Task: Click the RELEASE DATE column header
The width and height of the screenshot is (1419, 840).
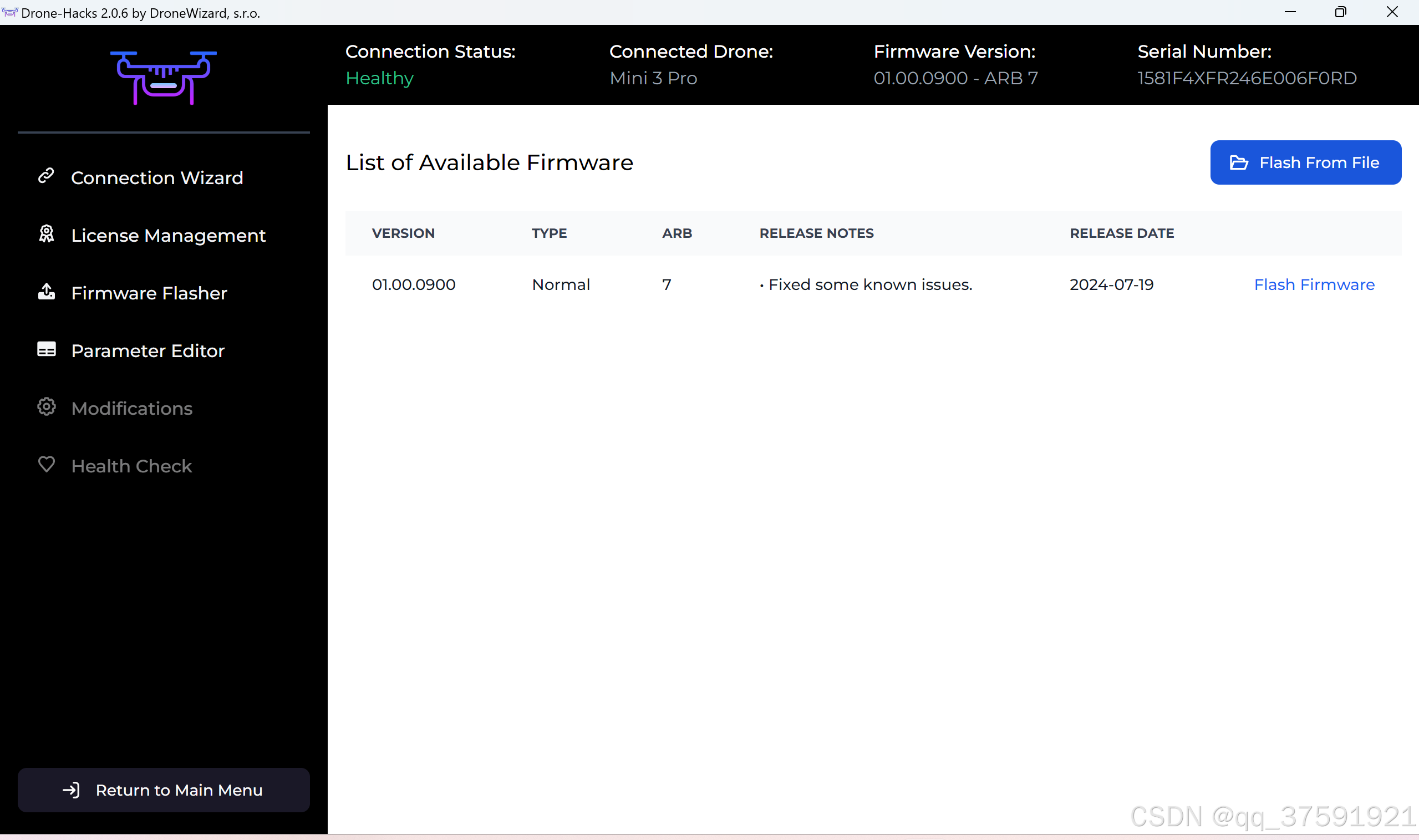Action: point(1121,233)
